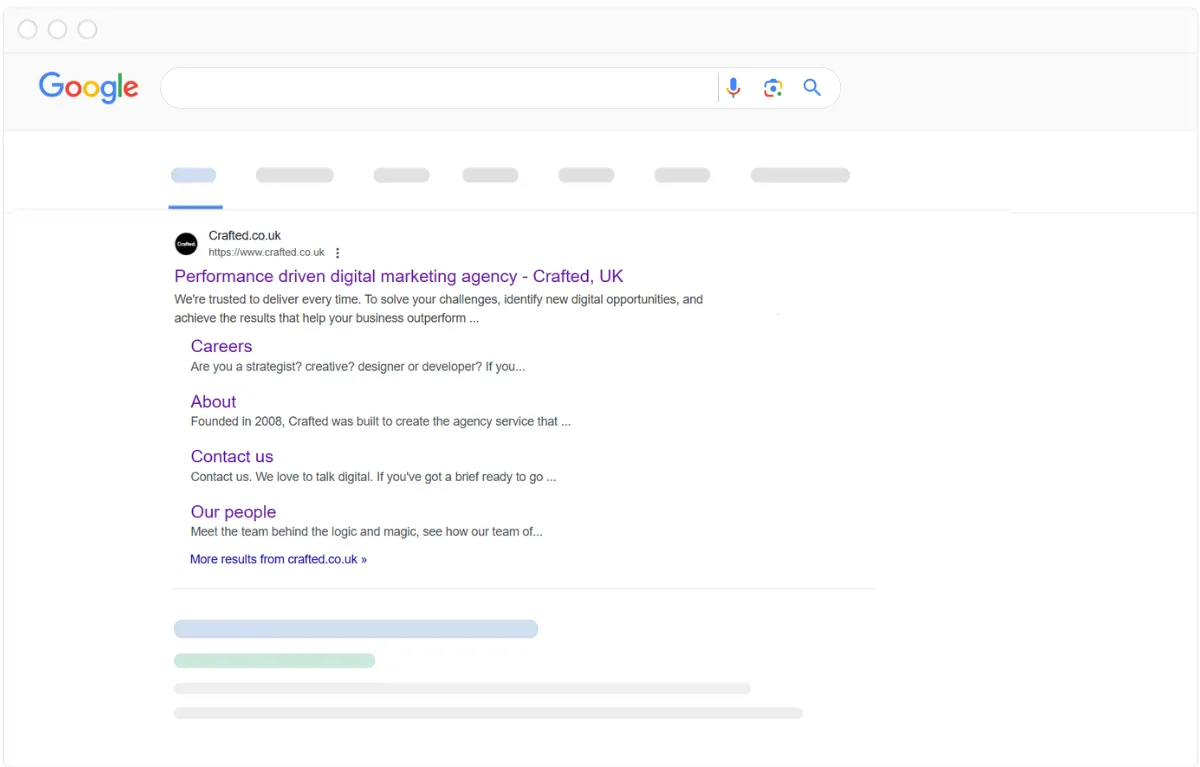Open the three-dot menu beside crafted.co.uk URL
1200x767 pixels.
337,253
